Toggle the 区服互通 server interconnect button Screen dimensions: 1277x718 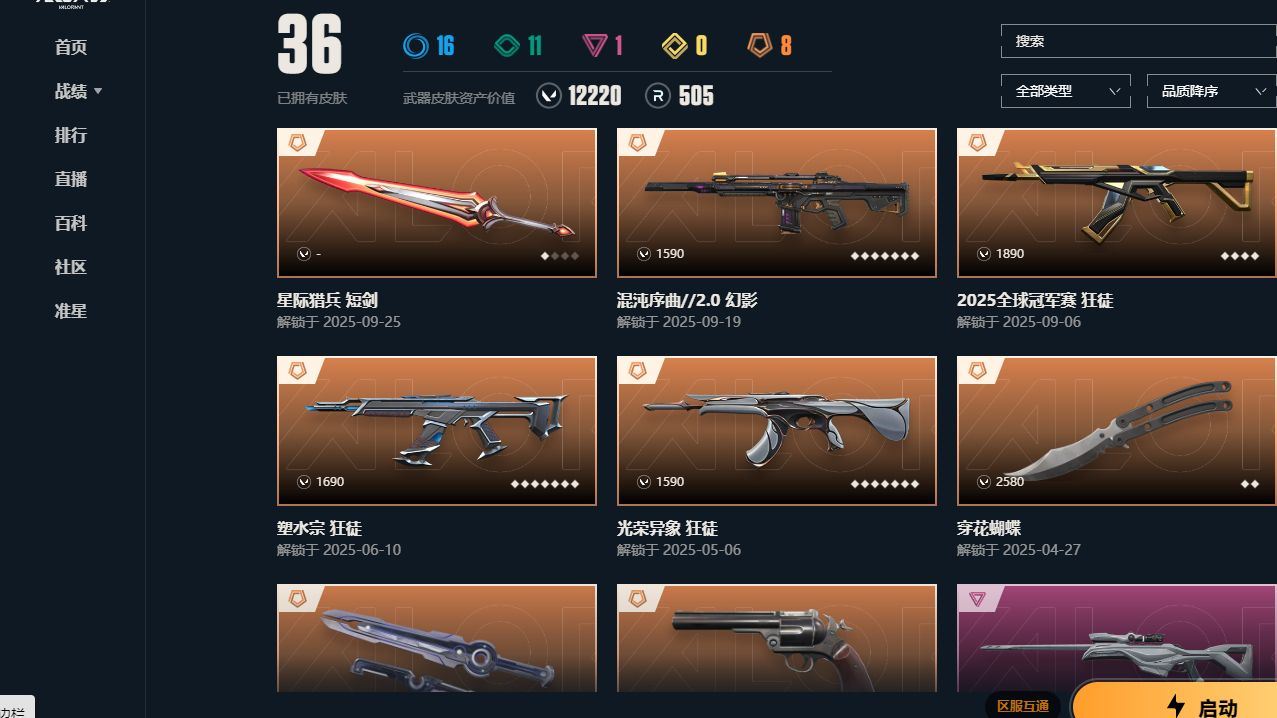[x=1022, y=705]
